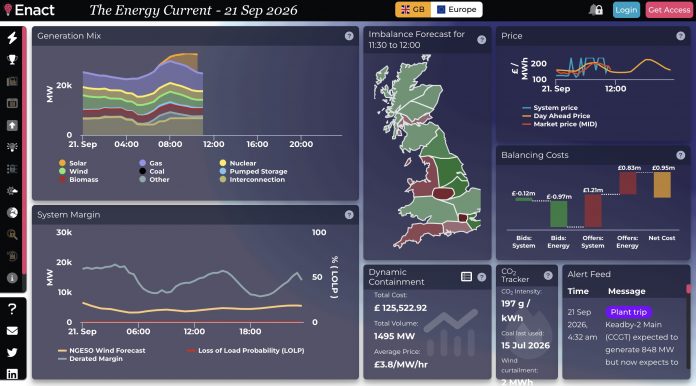Click the "£ 125,522.92" total cost value
This screenshot has height=386, width=696.
pyautogui.click(x=400, y=308)
